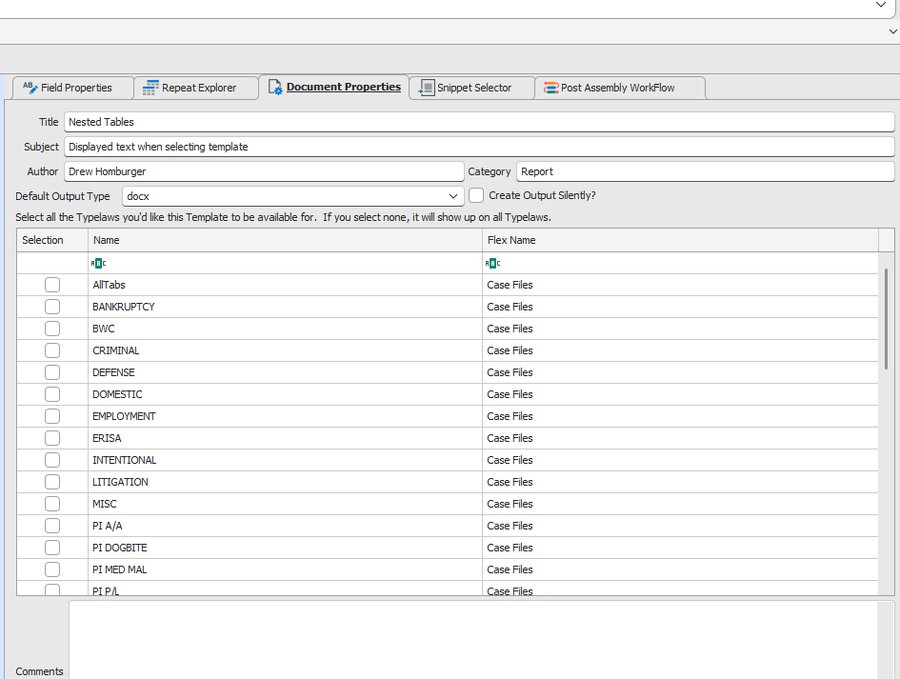Viewport: 900px width, 679px height.
Task: Click the Document Properties gear page icon
Action: pyautogui.click(x=275, y=87)
